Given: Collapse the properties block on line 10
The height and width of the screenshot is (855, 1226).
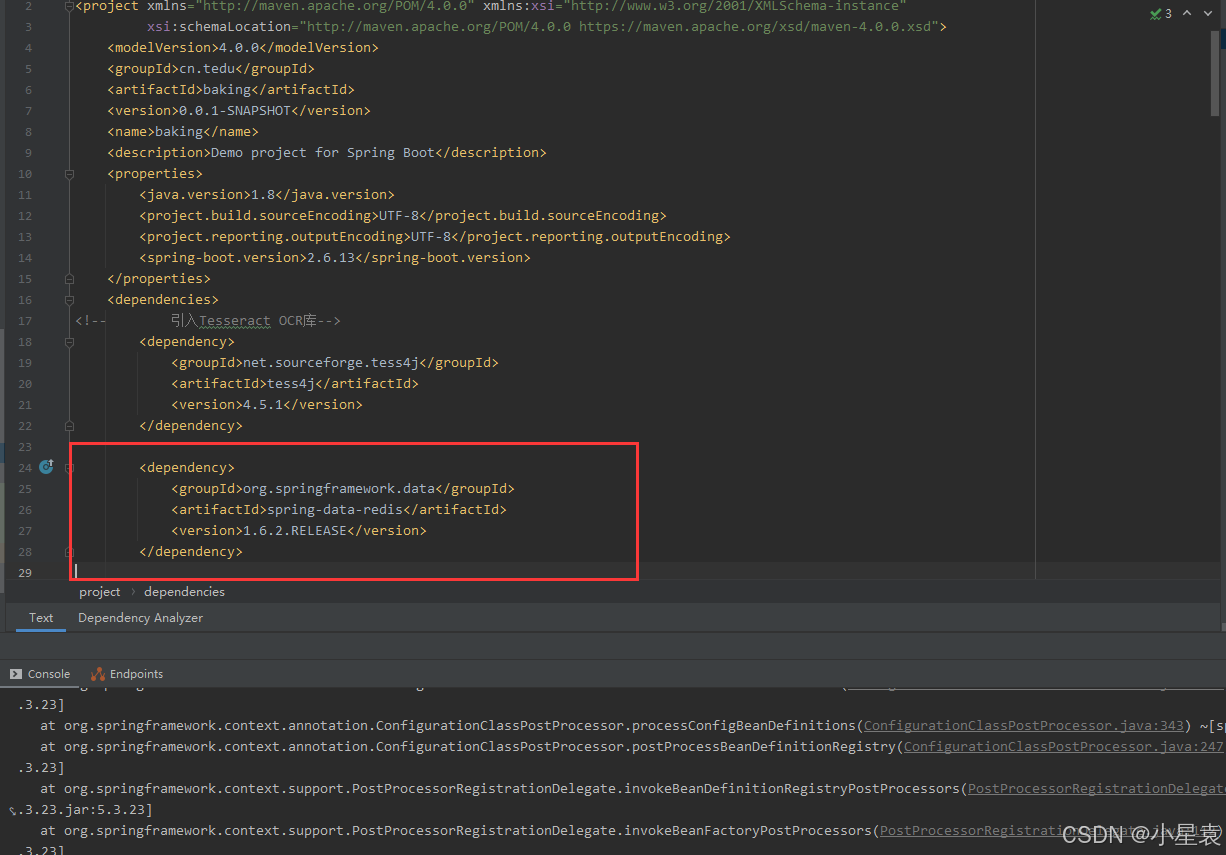Looking at the screenshot, I should click(x=70, y=174).
